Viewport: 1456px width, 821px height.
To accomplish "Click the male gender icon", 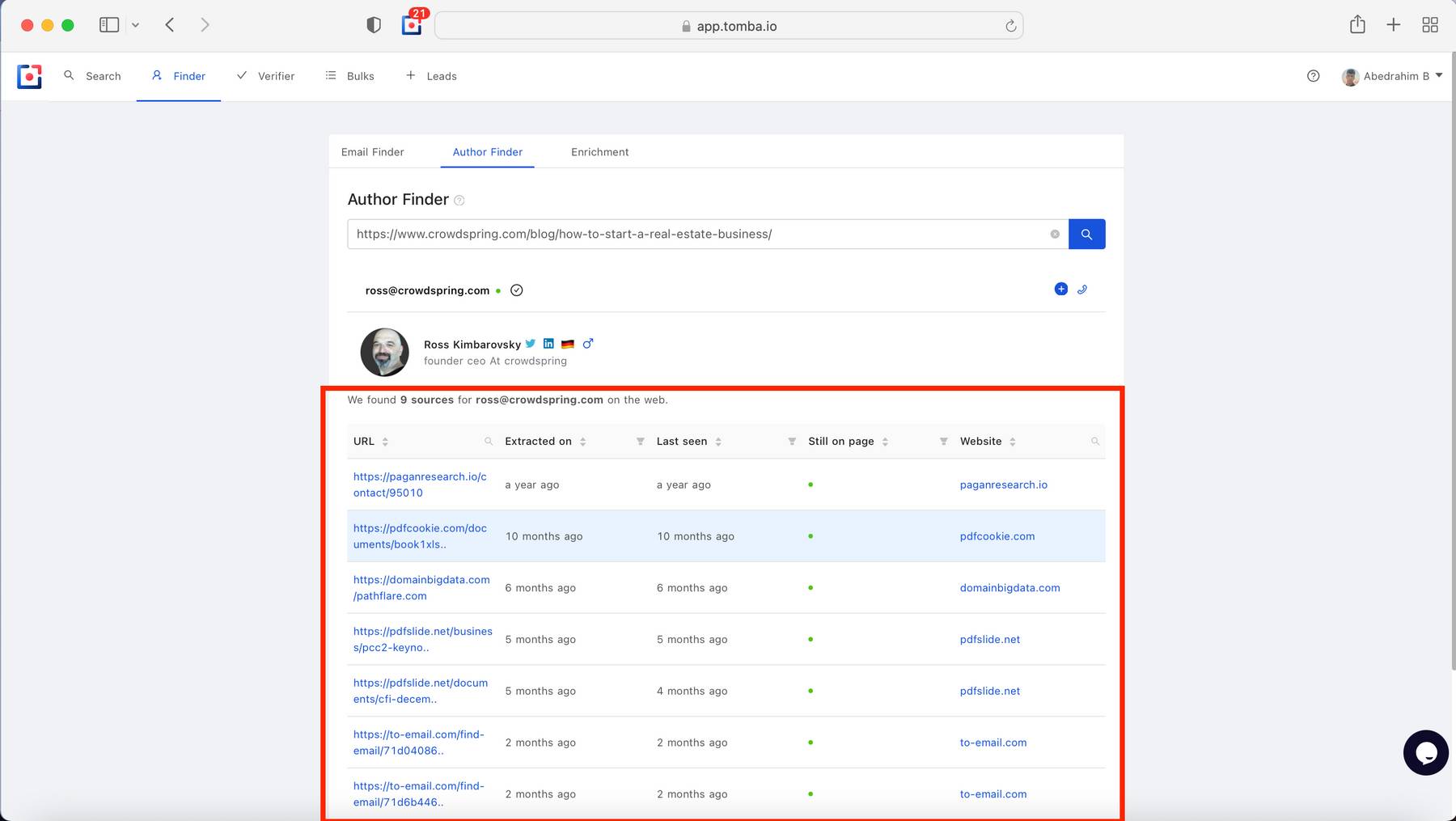I will [x=588, y=343].
